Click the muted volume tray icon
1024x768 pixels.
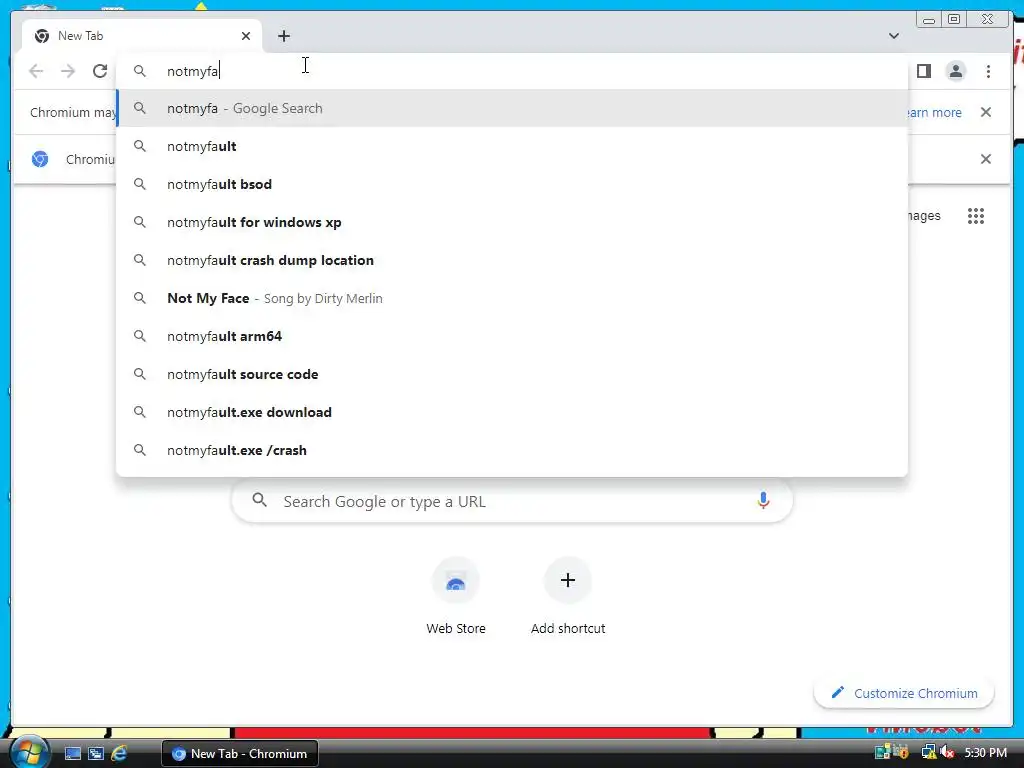pyautogui.click(x=948, y=753)
